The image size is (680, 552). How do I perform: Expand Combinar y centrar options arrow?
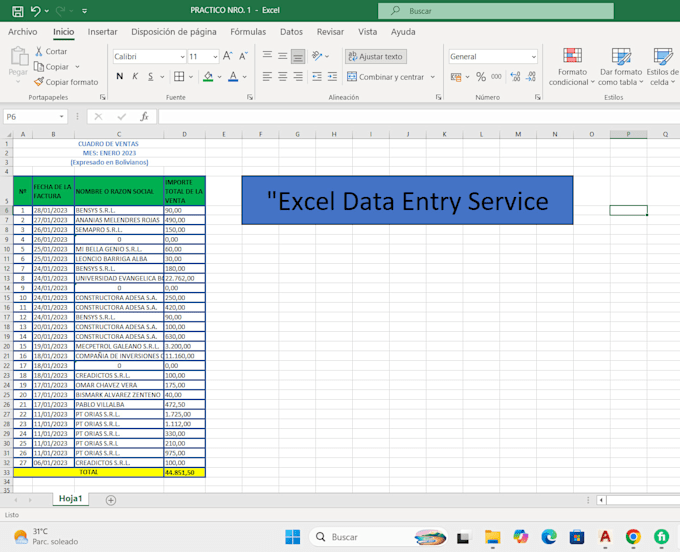(x=432, y=77)
